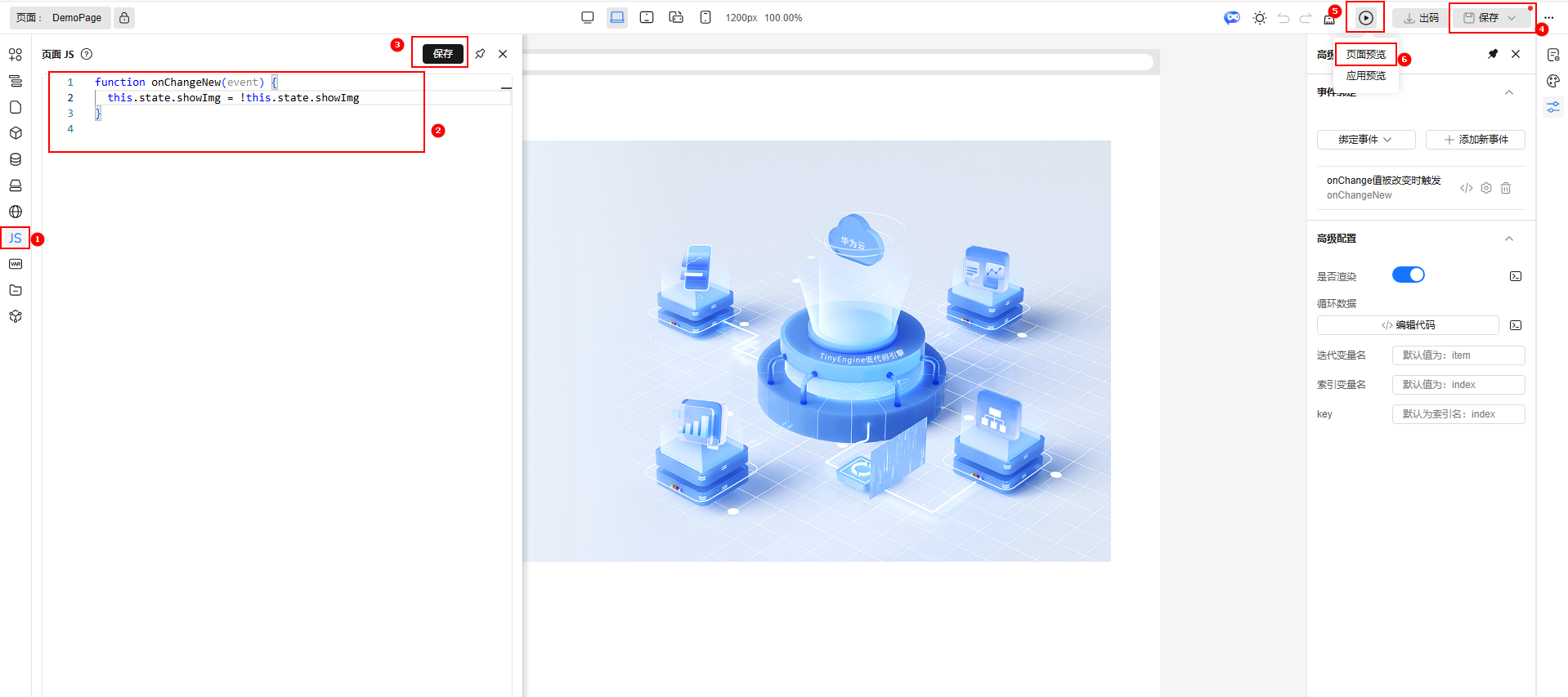Toggle the page lock next to DemoPage
Viewport: 1568px width, 697px height.
tap(124, 18)
